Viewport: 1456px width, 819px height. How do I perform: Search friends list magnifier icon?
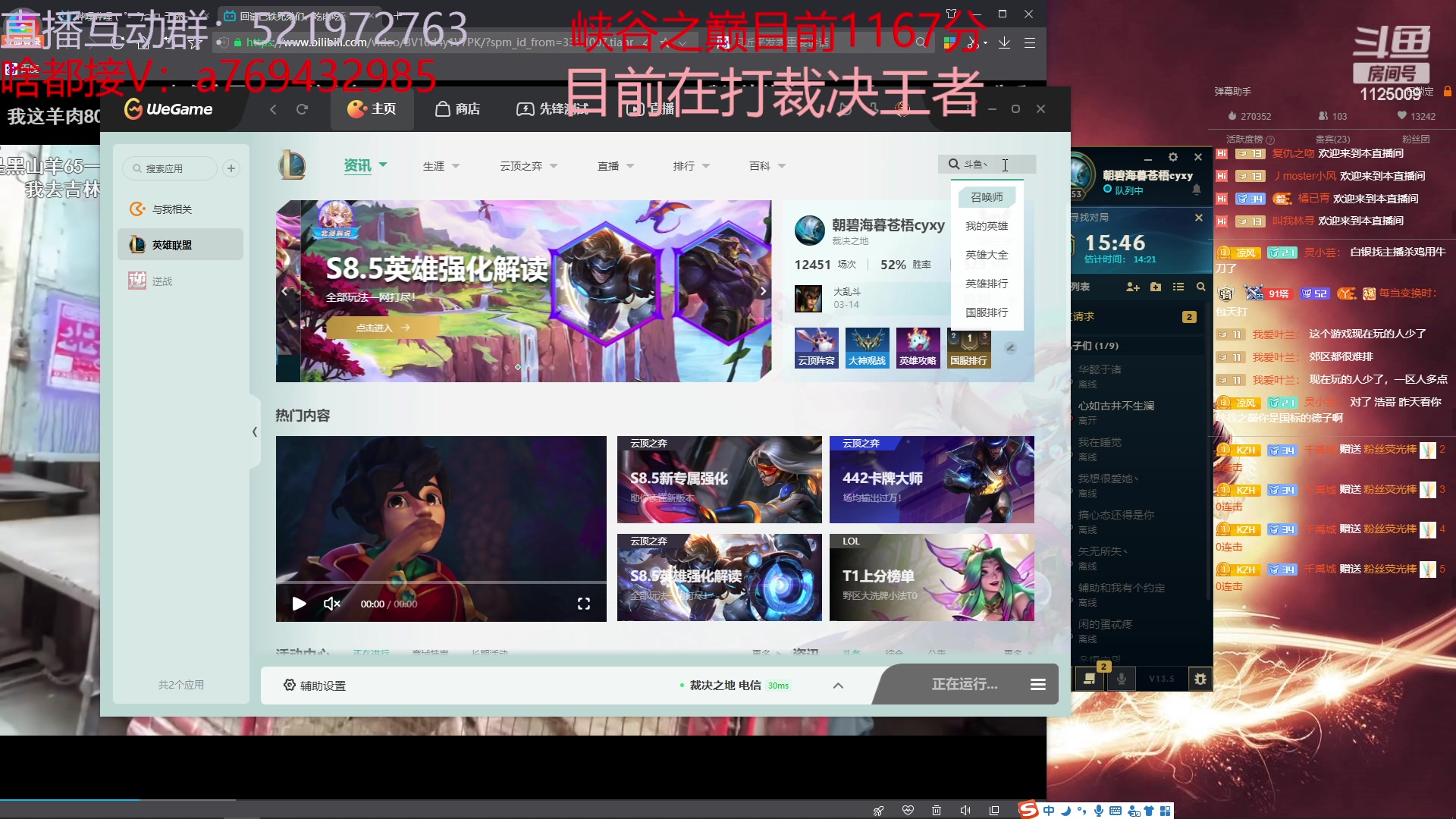(x=1200, y=287)
